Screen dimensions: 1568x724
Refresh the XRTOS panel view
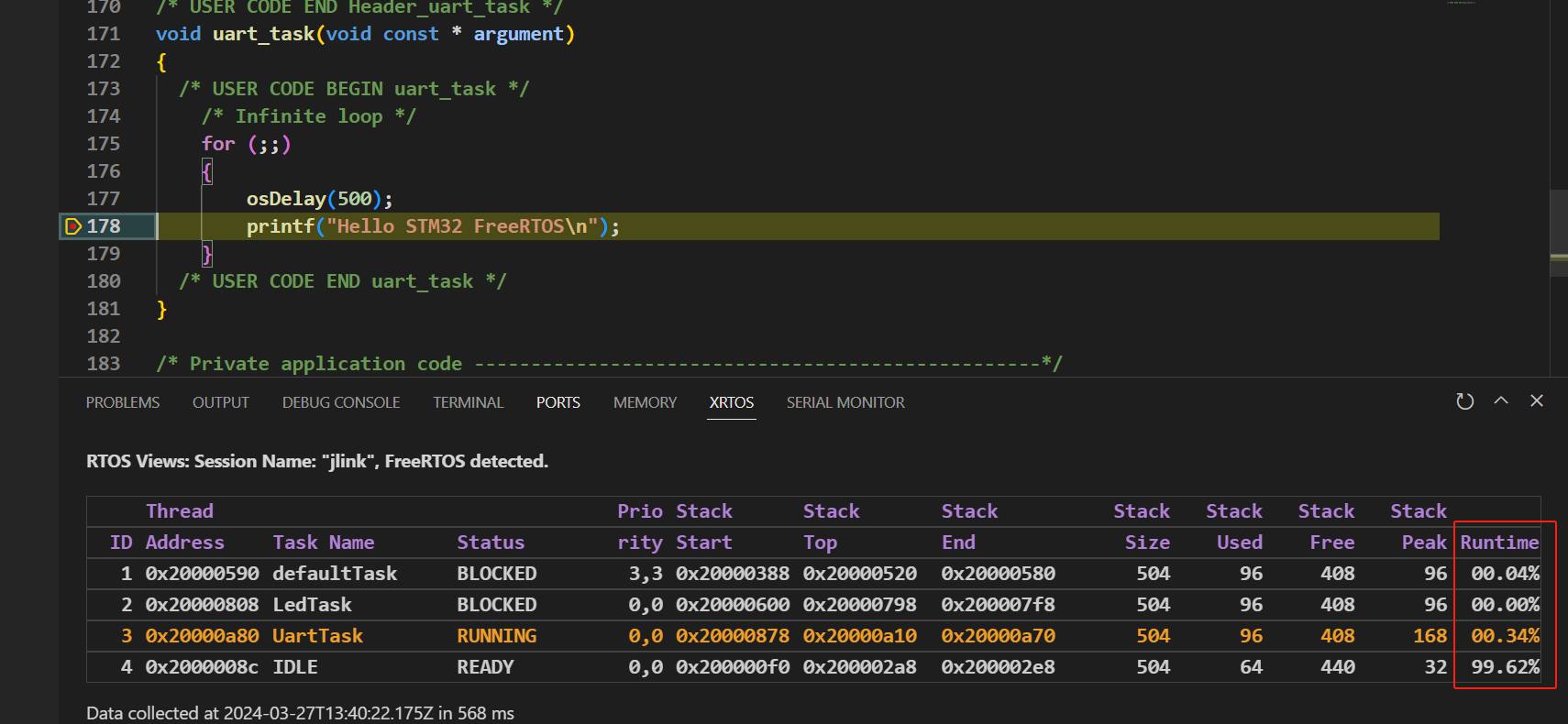click(1464, 401)
